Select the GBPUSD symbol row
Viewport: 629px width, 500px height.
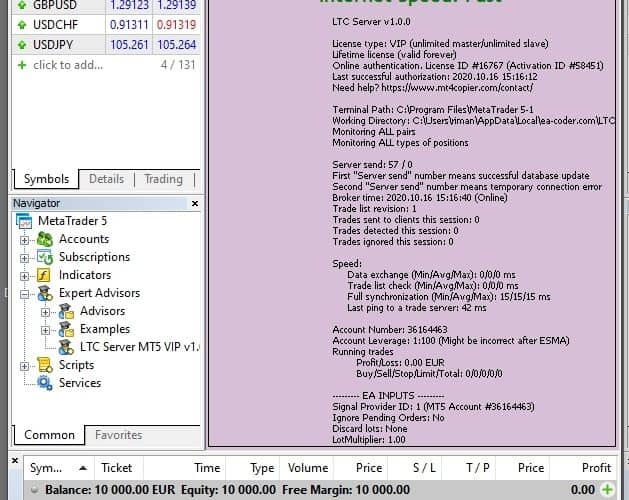click(106, 5)
